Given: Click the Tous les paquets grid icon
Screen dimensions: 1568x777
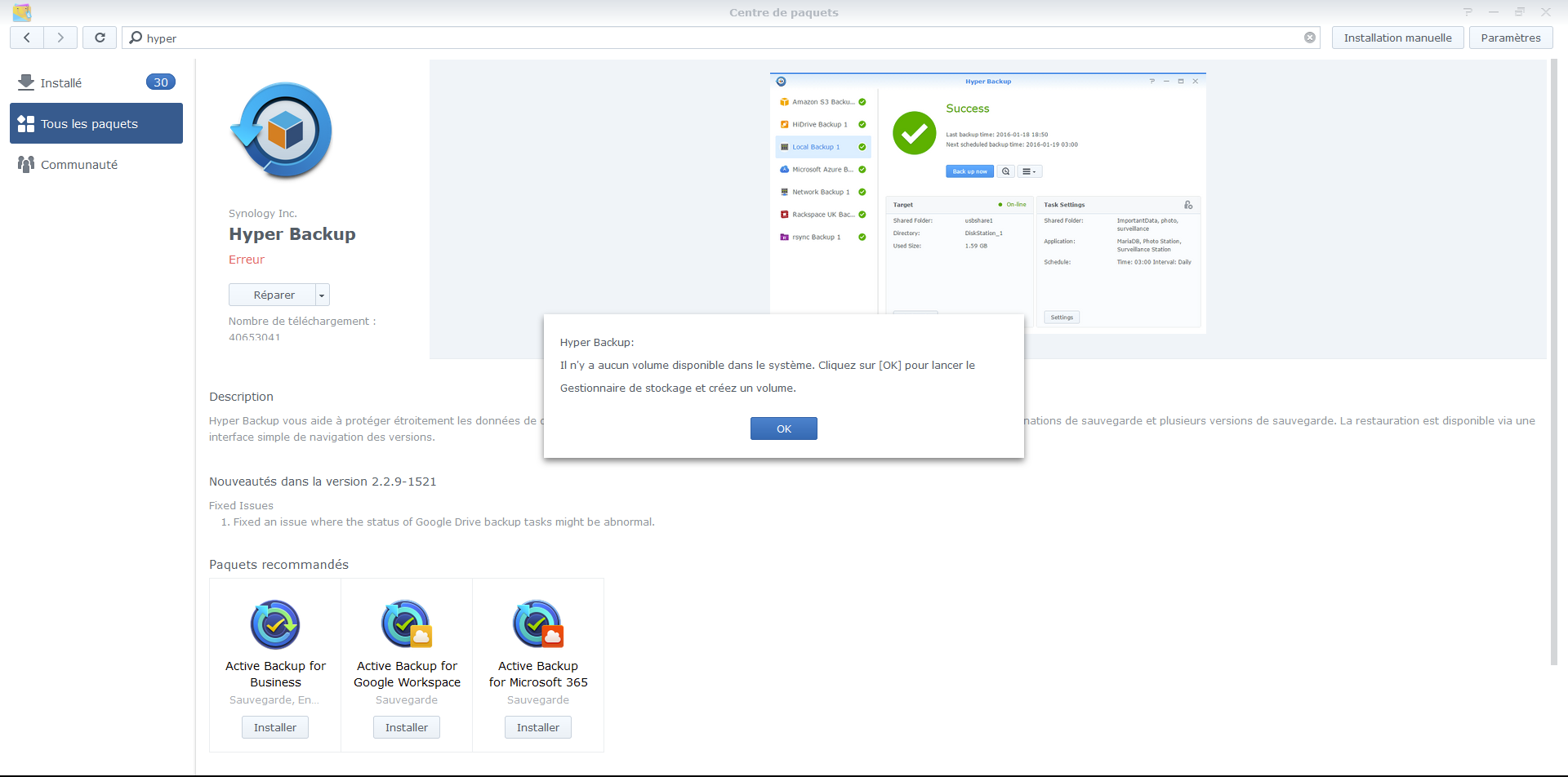Looking at the screenshot, I should pos(26,123).
